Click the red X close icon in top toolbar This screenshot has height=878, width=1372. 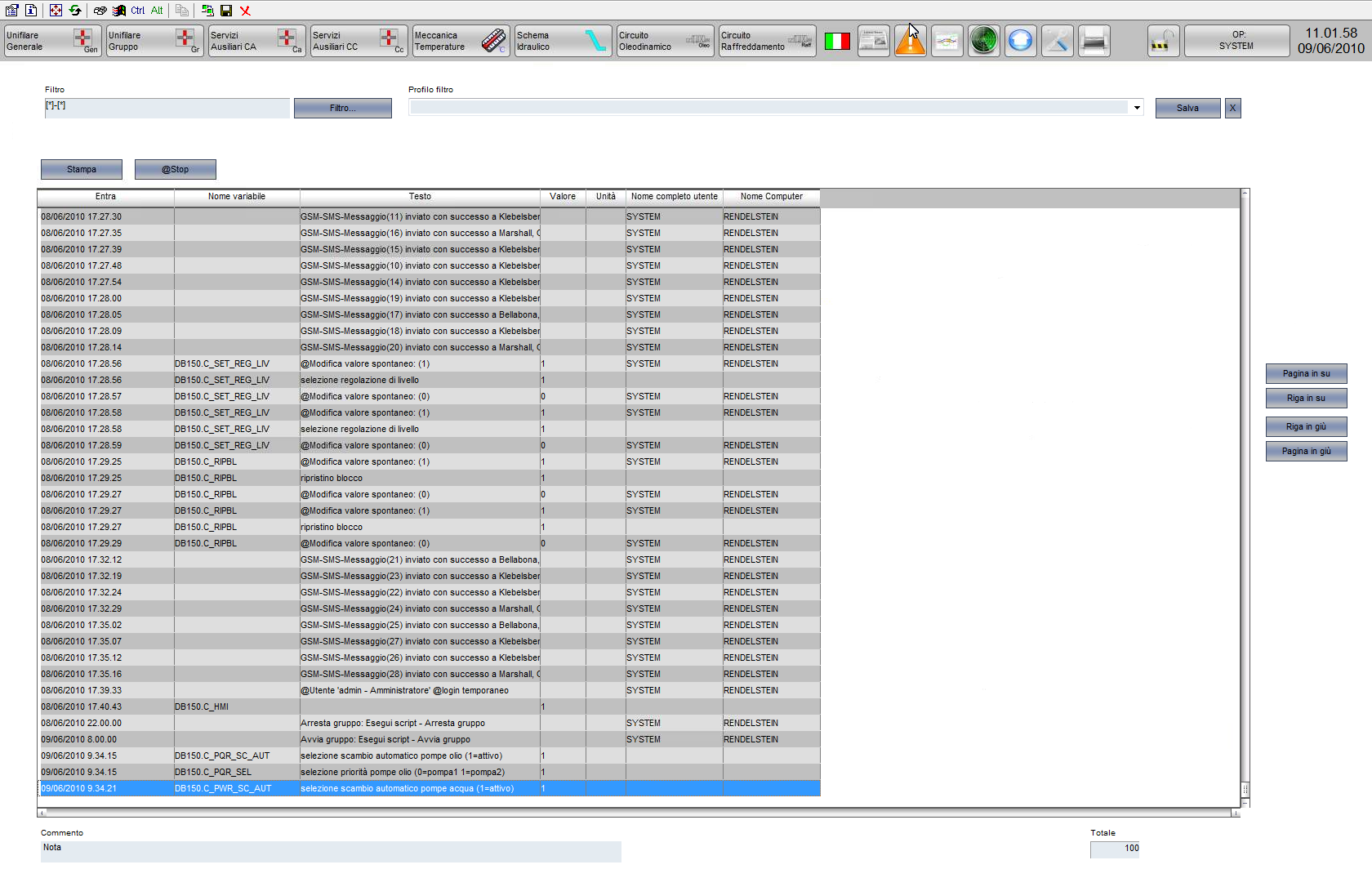245,11
